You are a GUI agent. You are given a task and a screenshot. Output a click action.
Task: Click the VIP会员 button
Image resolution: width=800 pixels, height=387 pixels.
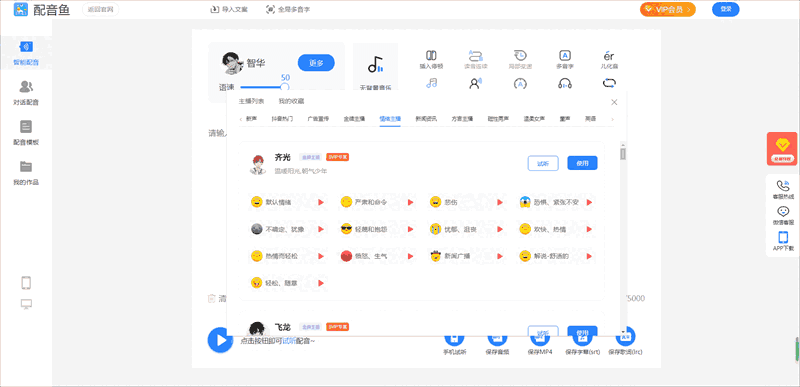point(668,9)
